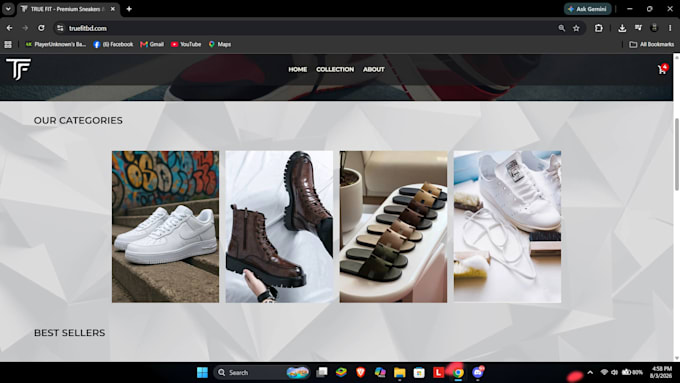Screen dimensions: 680x383
Task: Click the taskbar Search box
Action: 261,372
